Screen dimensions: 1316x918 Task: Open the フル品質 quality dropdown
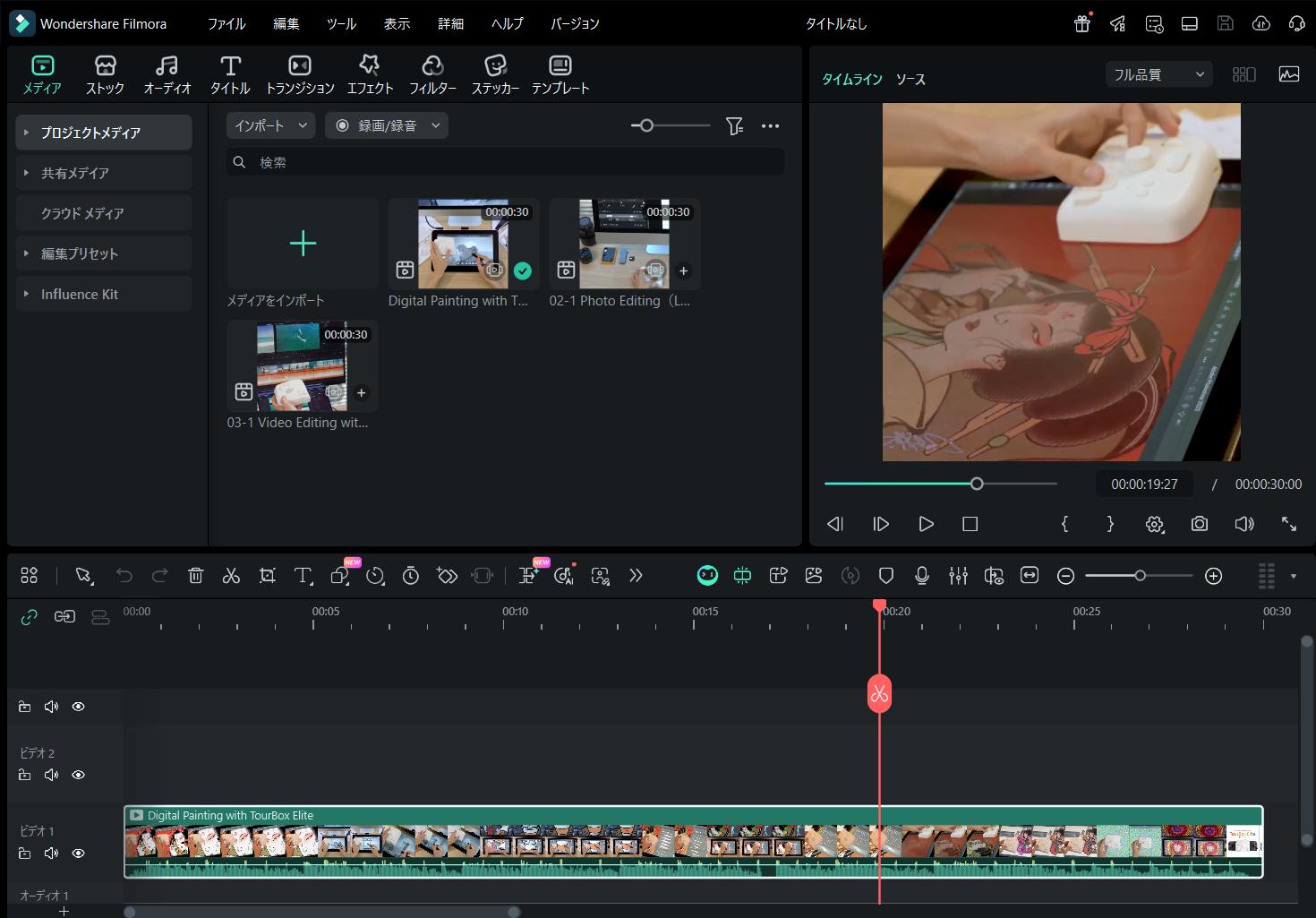tap(1158, 74)
